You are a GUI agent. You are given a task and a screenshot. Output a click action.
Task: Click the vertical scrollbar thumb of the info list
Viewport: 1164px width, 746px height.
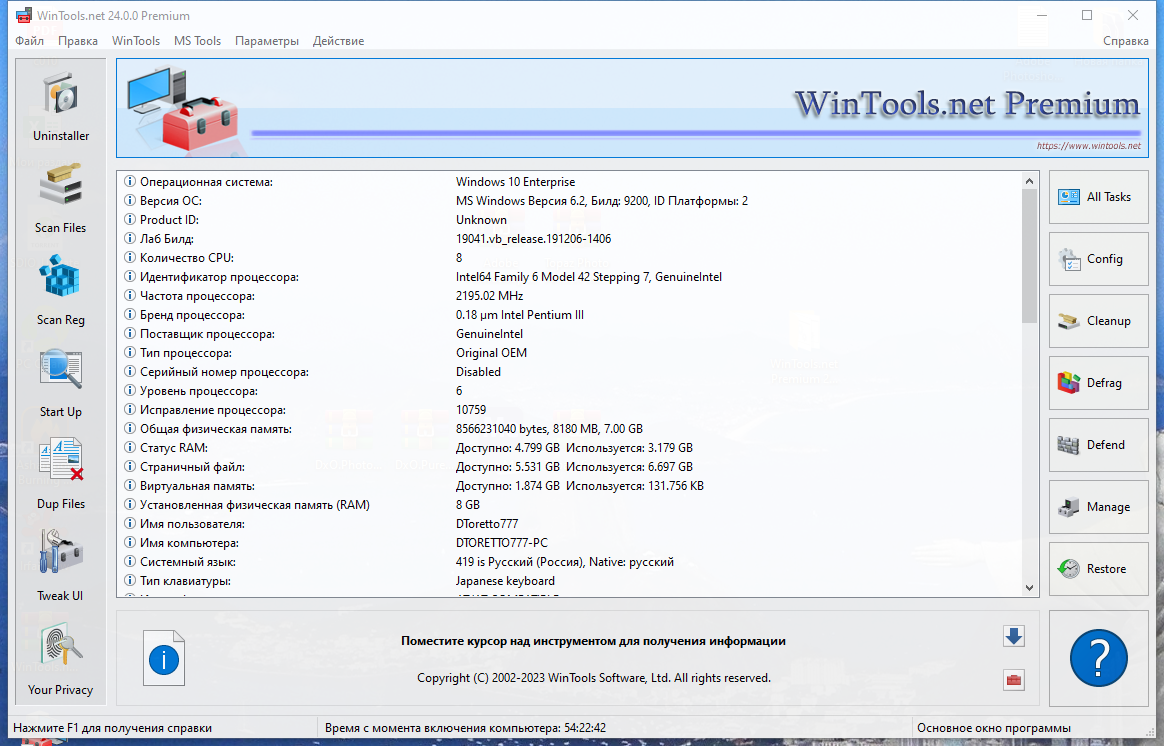(1029, 256)
